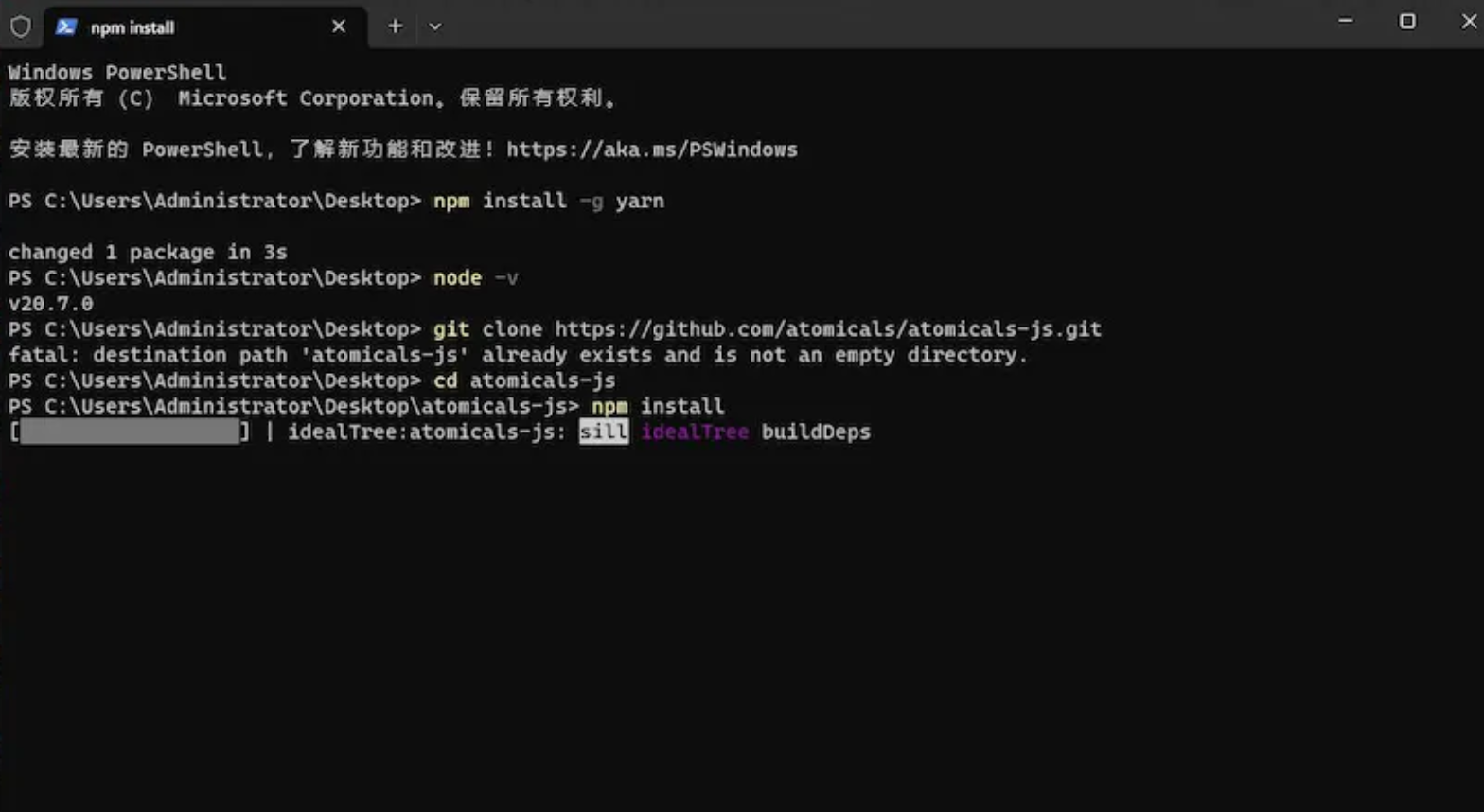
Task: Click the purple 'idealTree' text
Action: (695, 432)
